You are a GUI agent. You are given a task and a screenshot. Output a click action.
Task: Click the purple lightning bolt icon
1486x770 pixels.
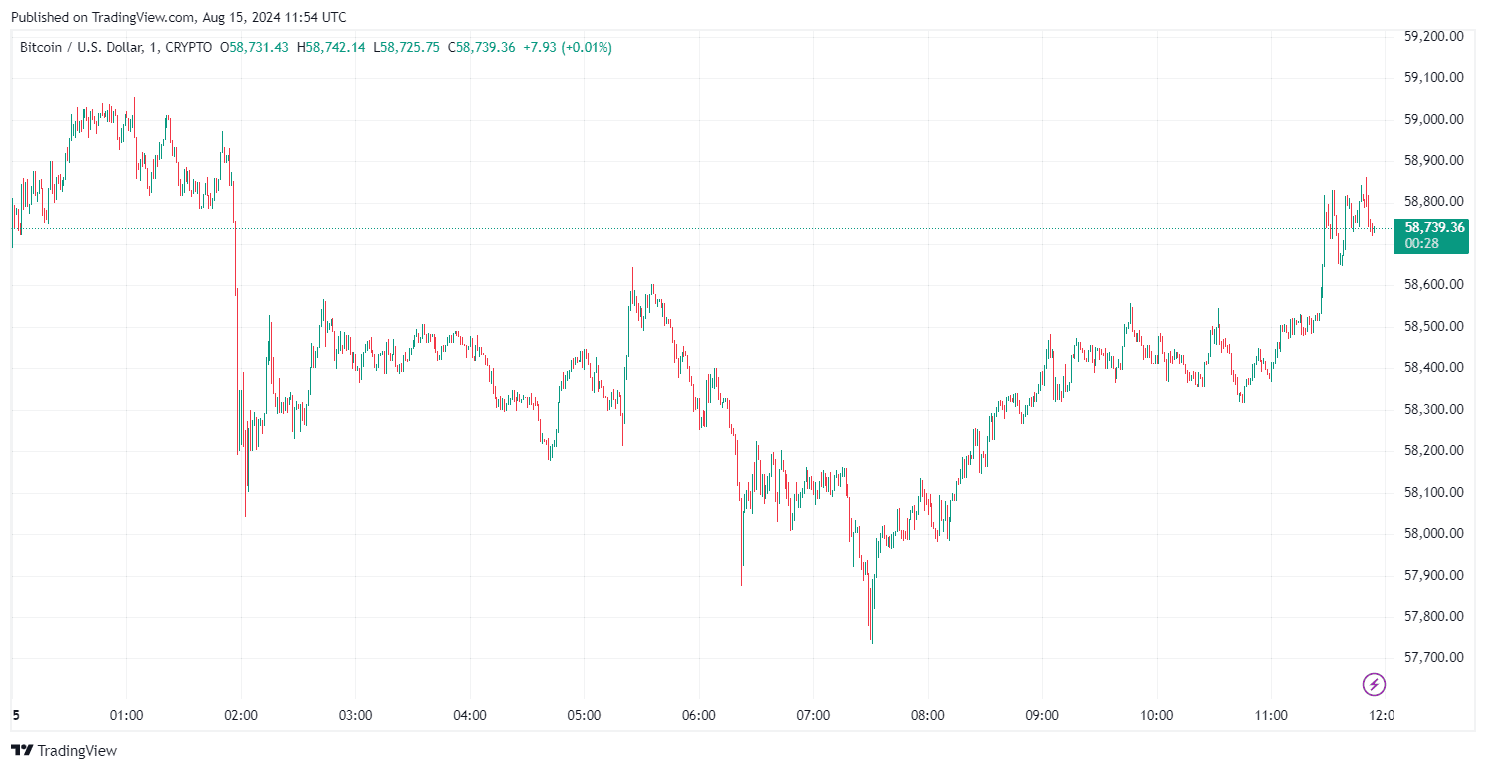(1375, 684)
